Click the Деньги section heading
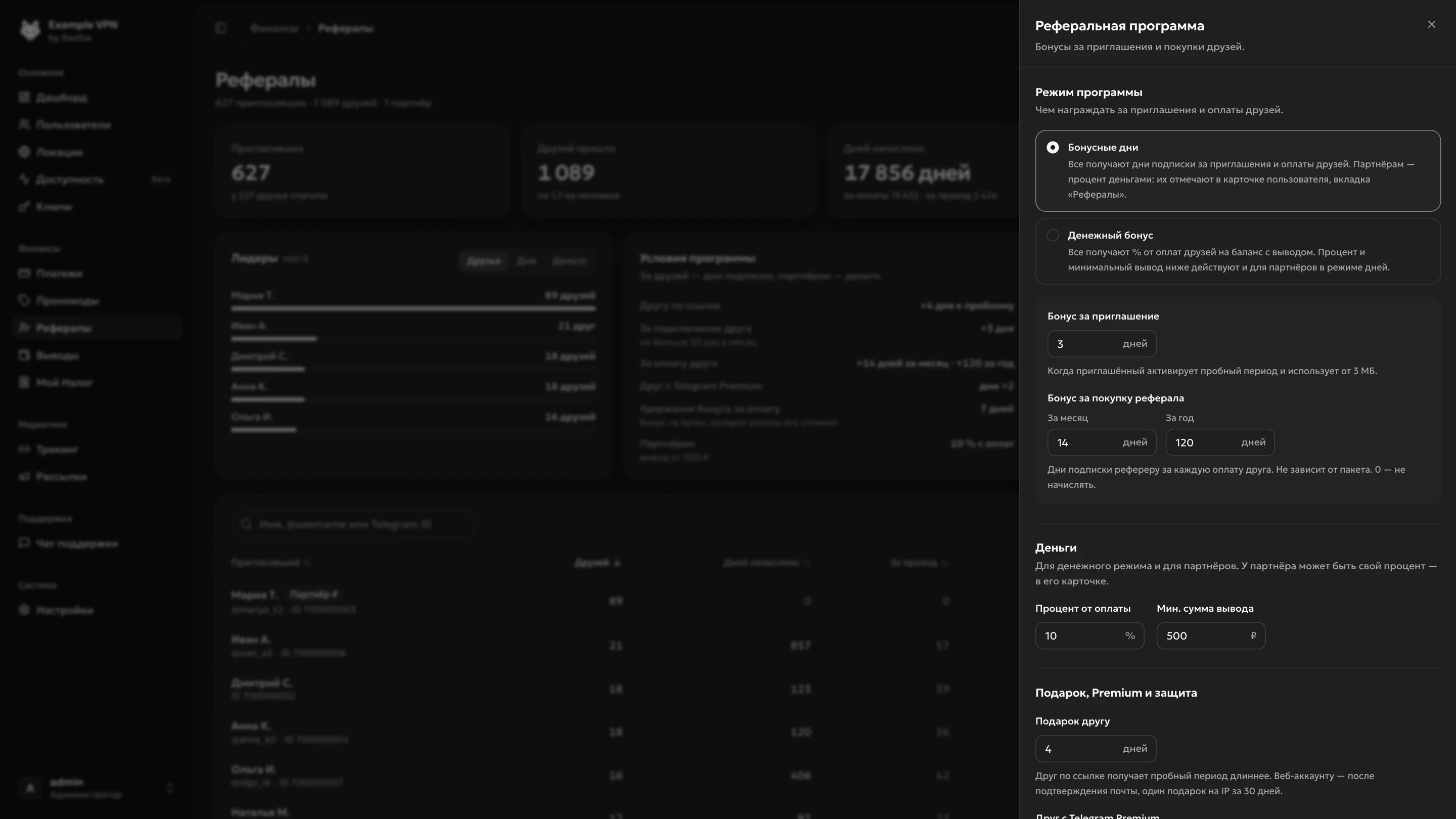1456x819 pixels. point(1055,548)
